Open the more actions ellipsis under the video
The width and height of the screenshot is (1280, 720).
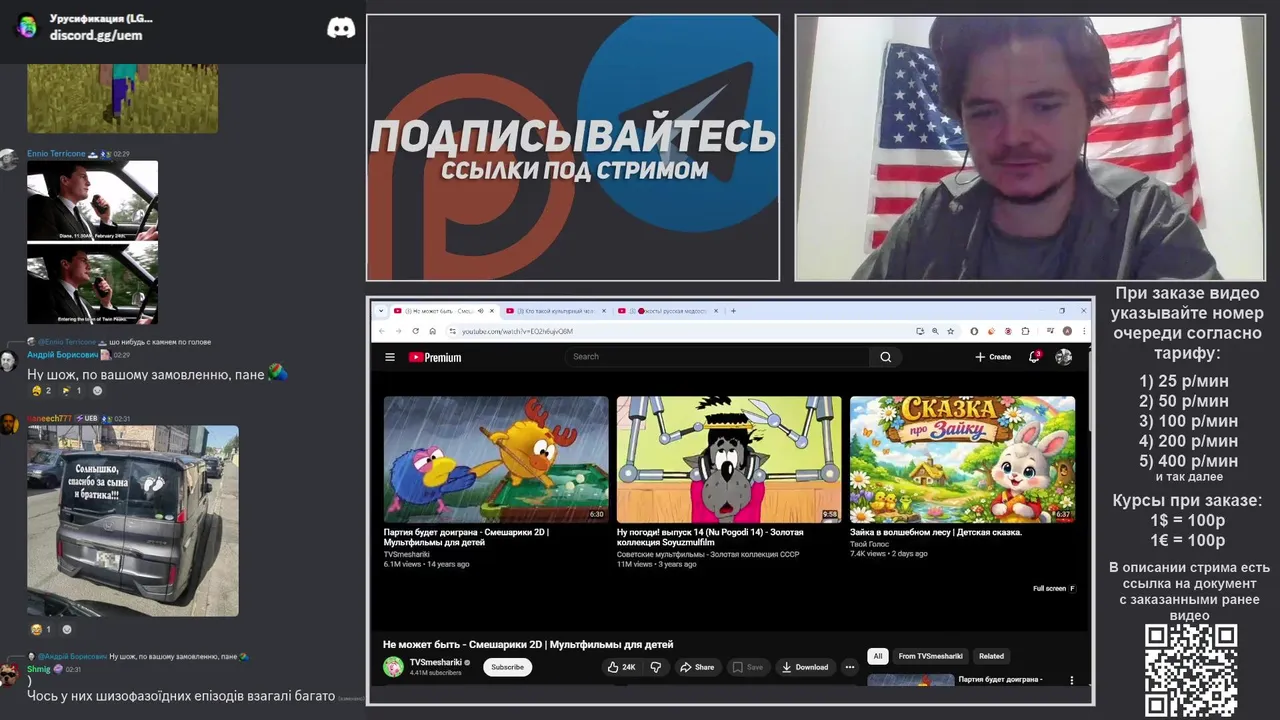pos(850,667)
